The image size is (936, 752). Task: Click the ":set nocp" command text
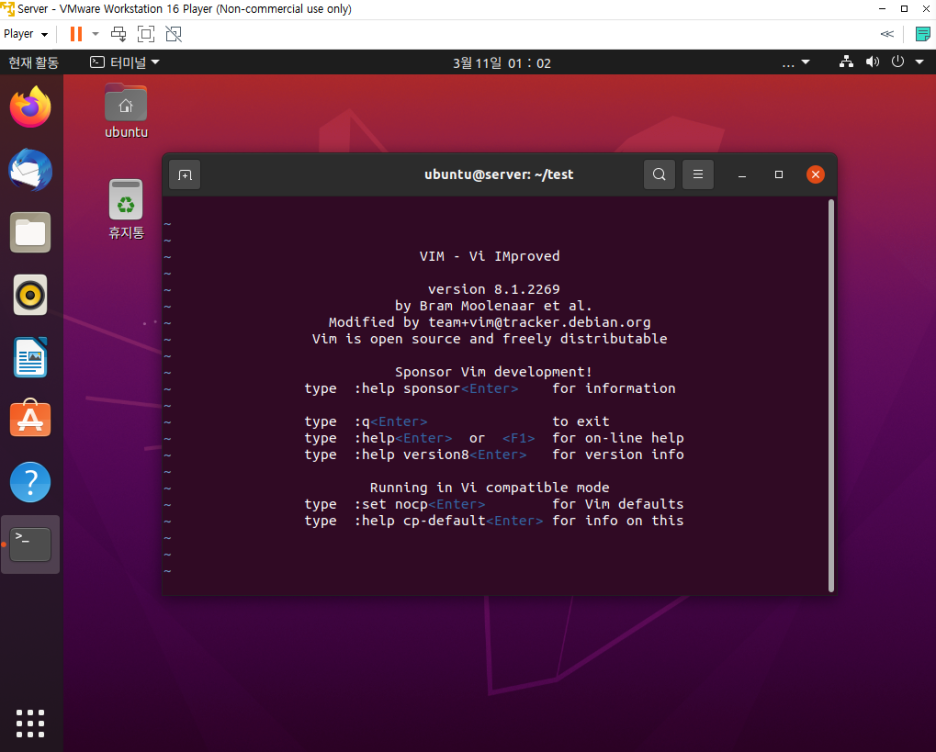[x=391, y=504]
